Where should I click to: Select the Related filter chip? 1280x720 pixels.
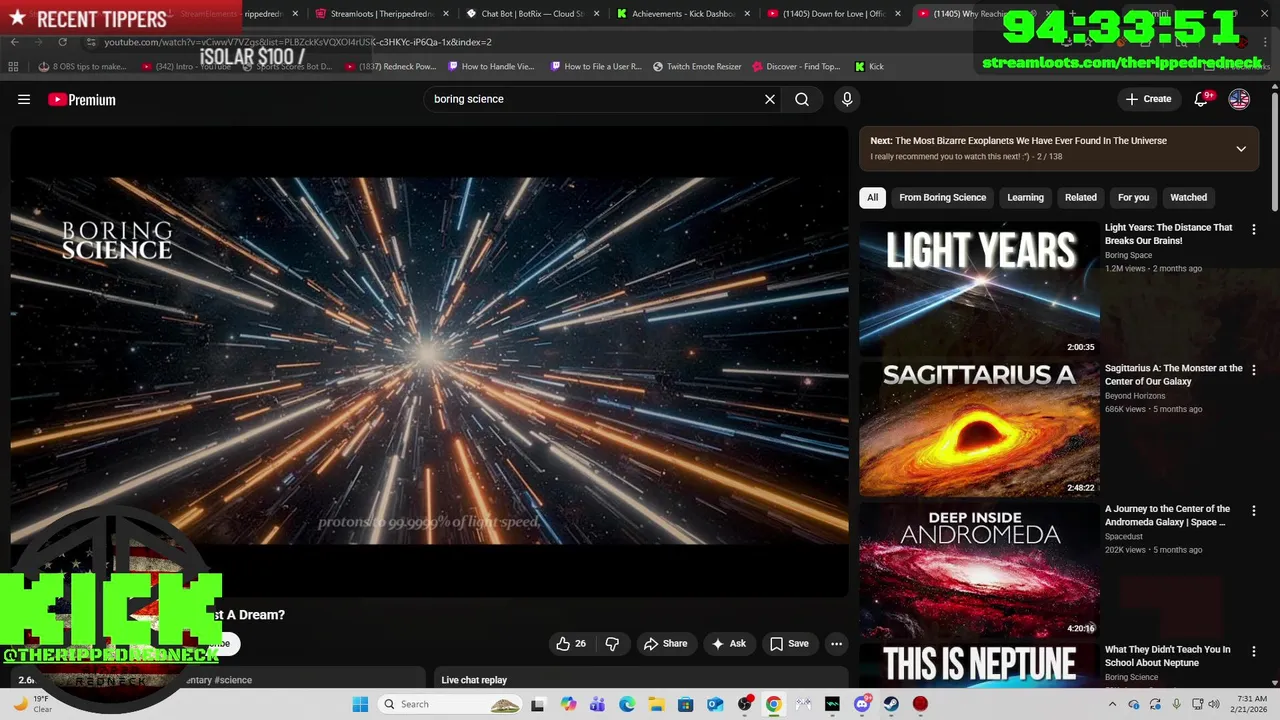pyautogui.click(x=1080, y=197)
